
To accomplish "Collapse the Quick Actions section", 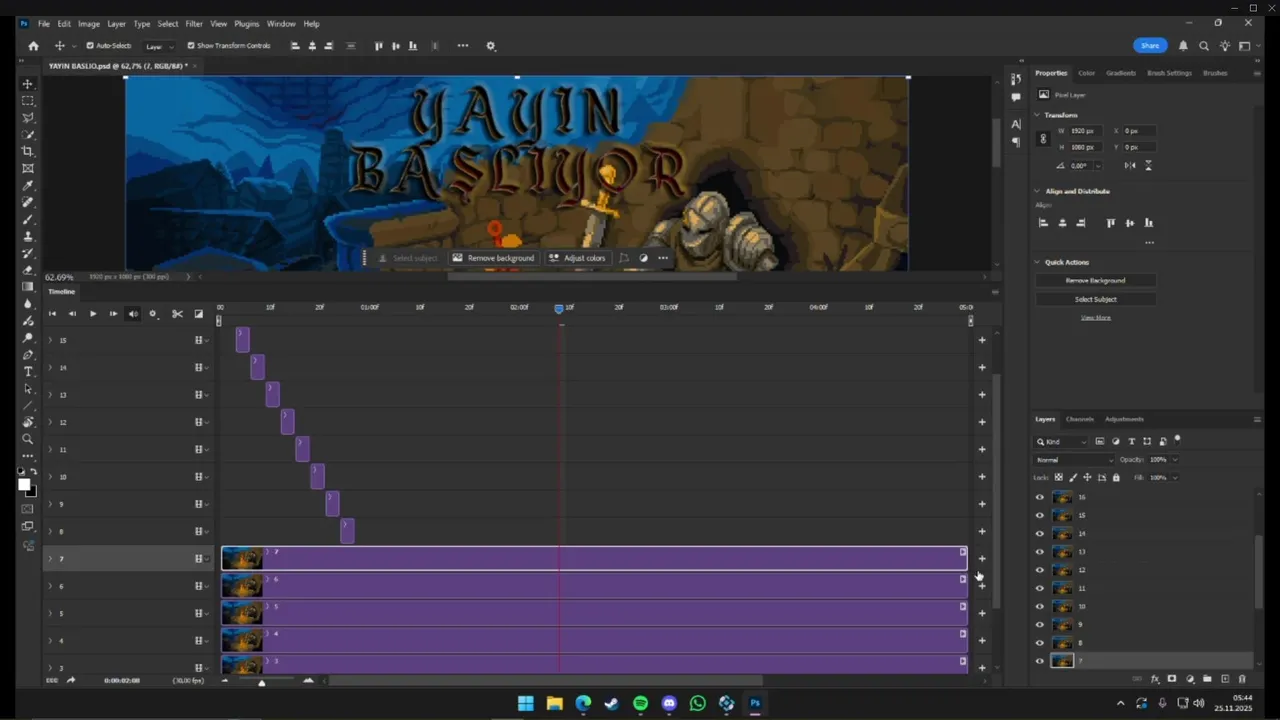I will coord(1038,262).
